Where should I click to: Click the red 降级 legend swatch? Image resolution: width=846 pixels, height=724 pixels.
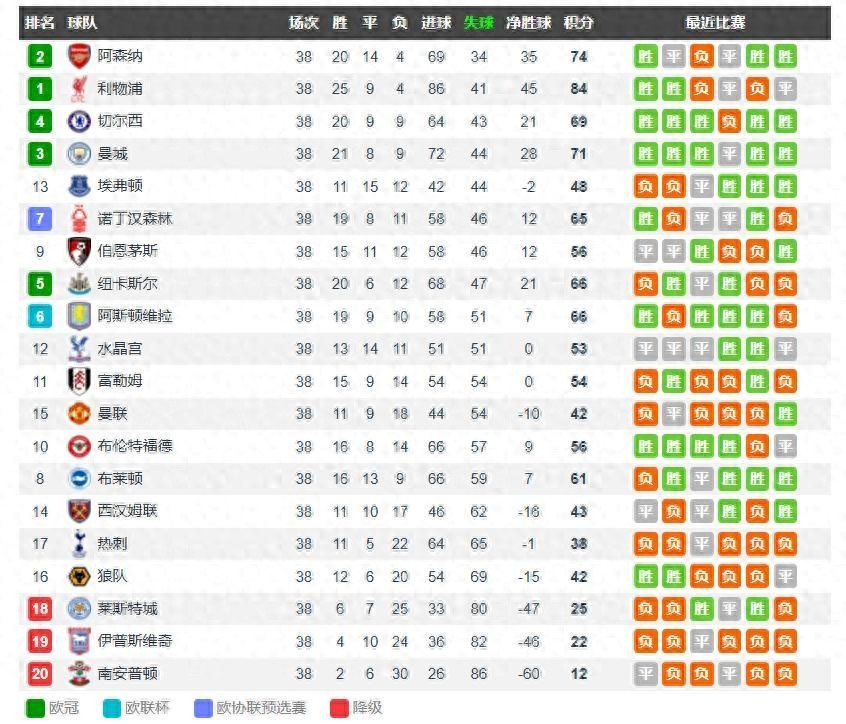[339, 708]
